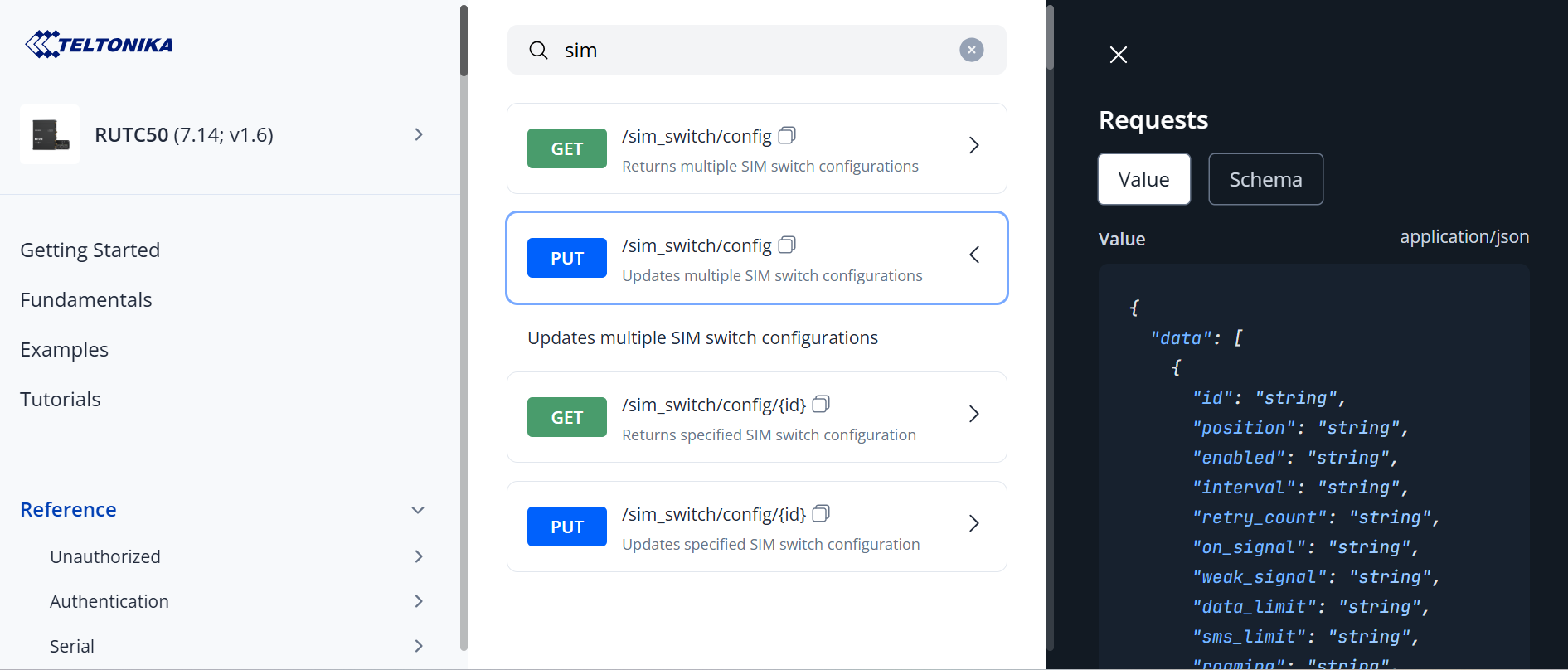Screen dimensions: 1568x670
Task: Expand the Authentication section
Action: [x=418, y=601]
